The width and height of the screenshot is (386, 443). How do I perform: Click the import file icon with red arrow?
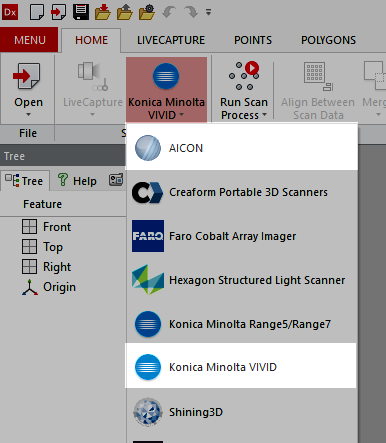(x=58, y=12)
